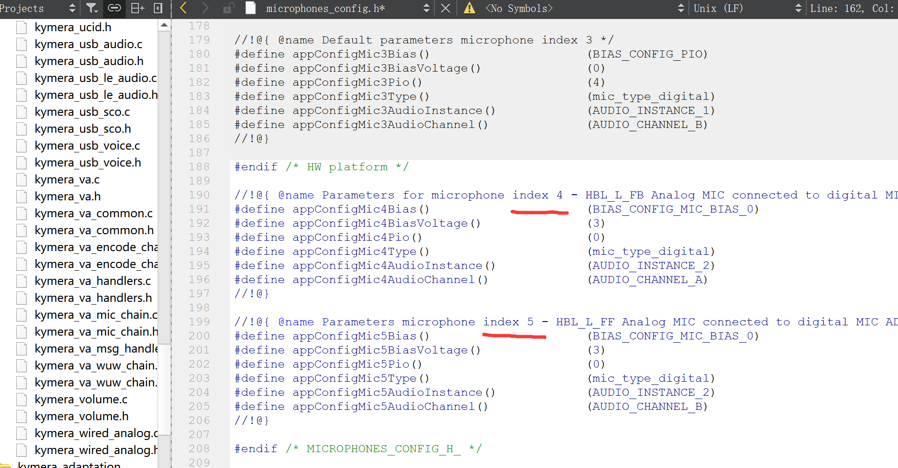
Task: Select kymera_usb_audio.h file
Action: tap(89, 61)
